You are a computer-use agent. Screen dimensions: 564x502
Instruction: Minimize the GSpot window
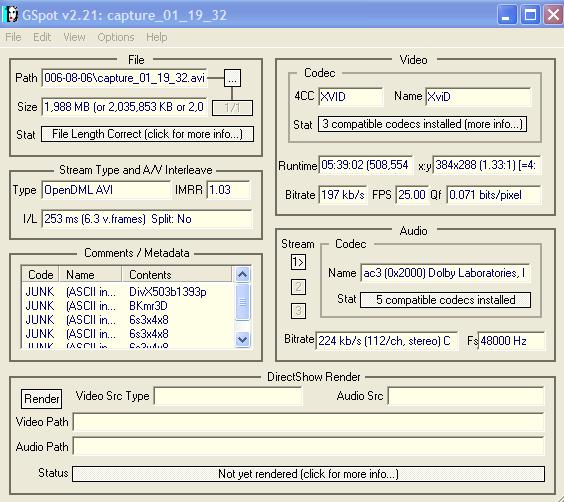click(x=507, y=15)
